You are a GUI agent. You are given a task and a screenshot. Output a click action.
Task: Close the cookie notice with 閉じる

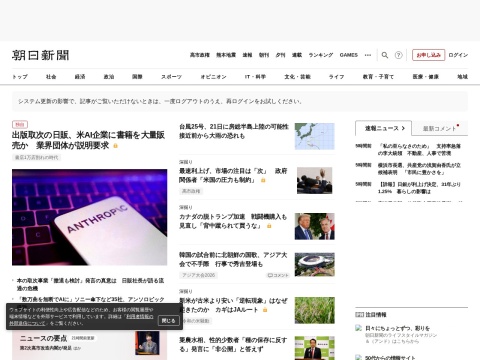[168, 321]
